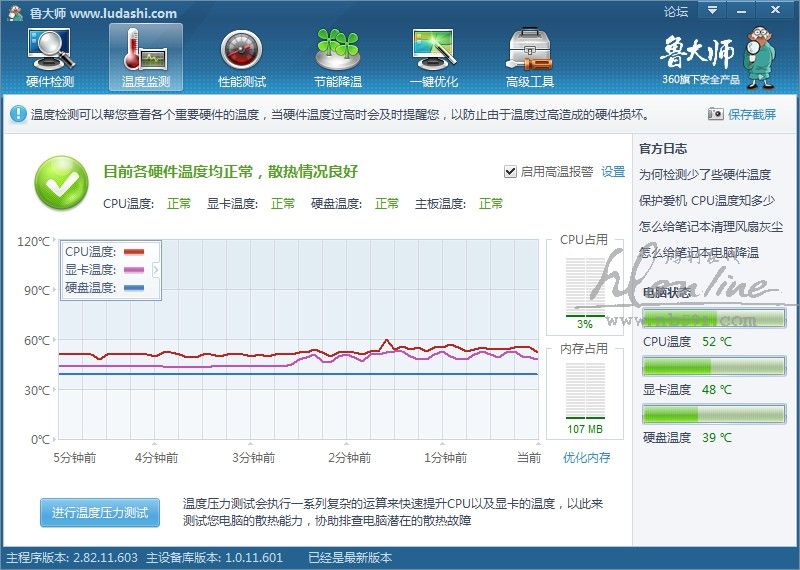Click the camera icon beside 保存截屏
800x570 pixels.
pyautogui.click(x=715, y=114)
